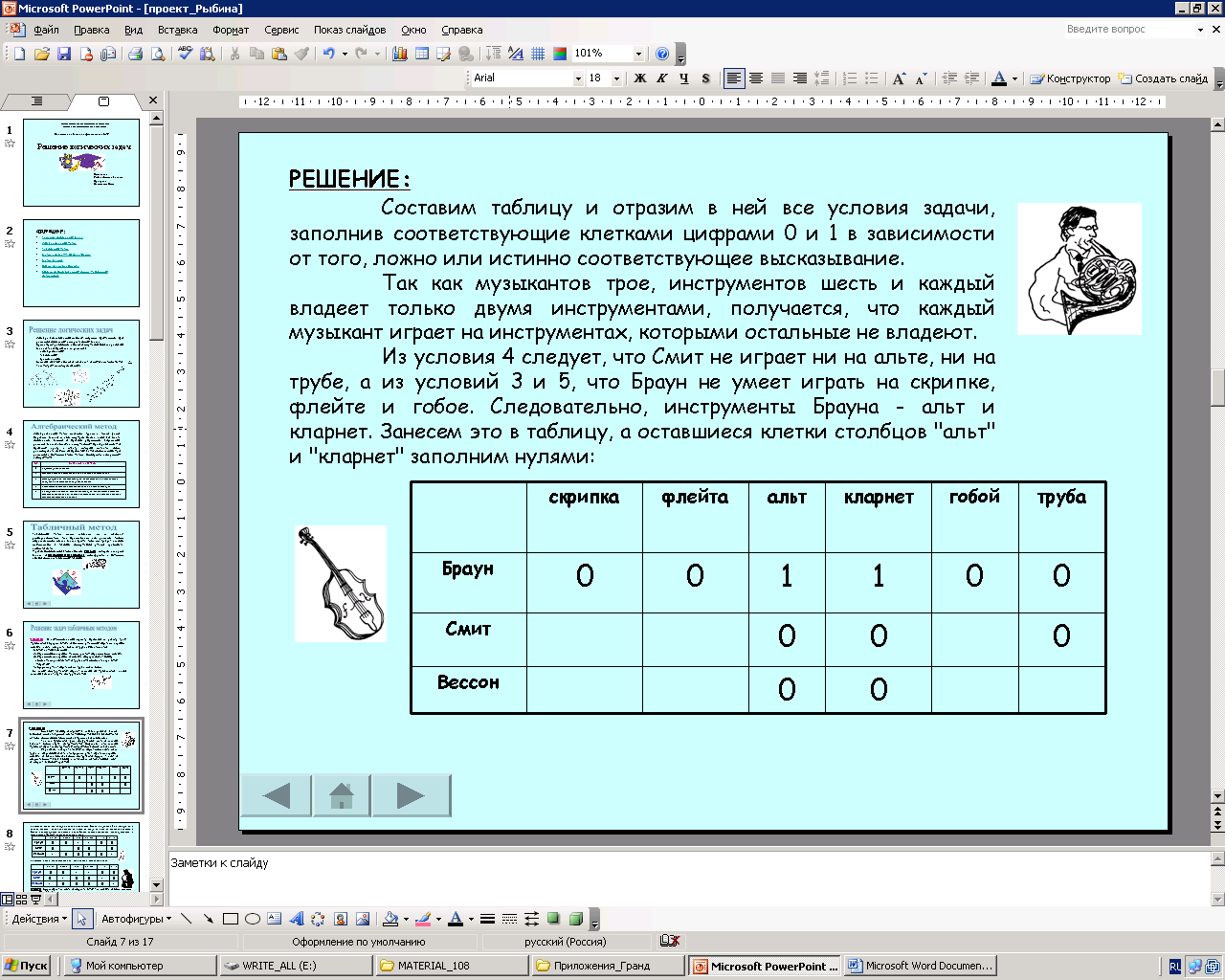Toggle italic (К) formatting
Screen dimensions: 1225x980
(661, 78)
